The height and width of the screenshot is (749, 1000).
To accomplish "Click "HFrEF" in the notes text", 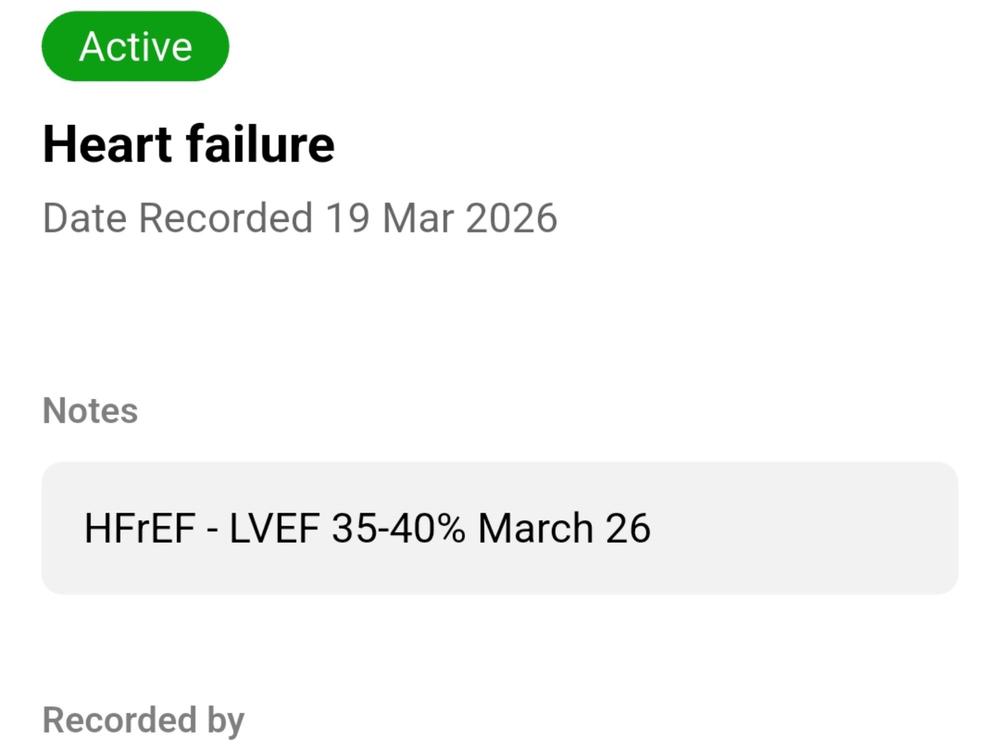I will [139, 528].
